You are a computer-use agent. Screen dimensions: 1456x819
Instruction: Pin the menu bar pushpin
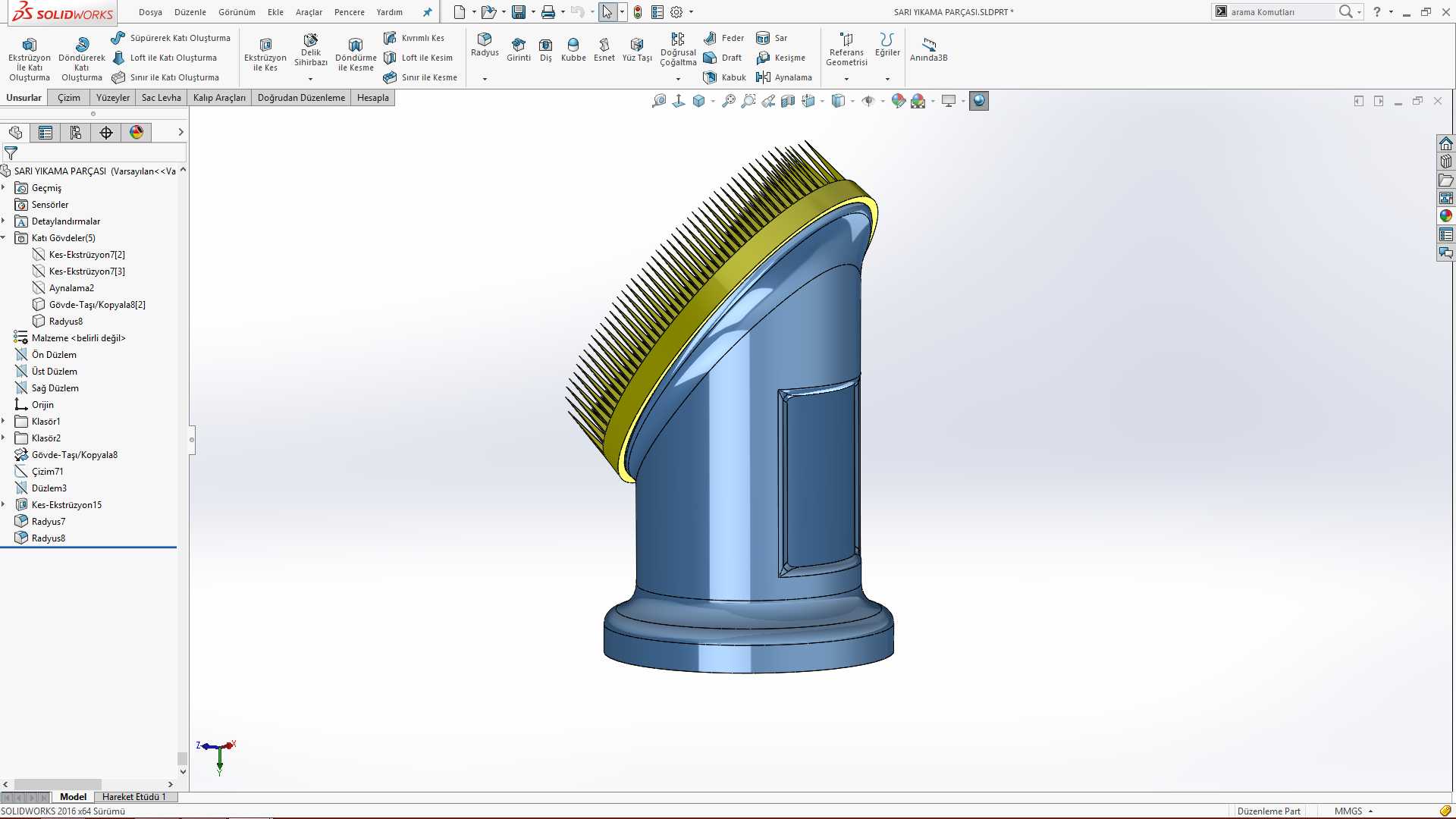428,12
